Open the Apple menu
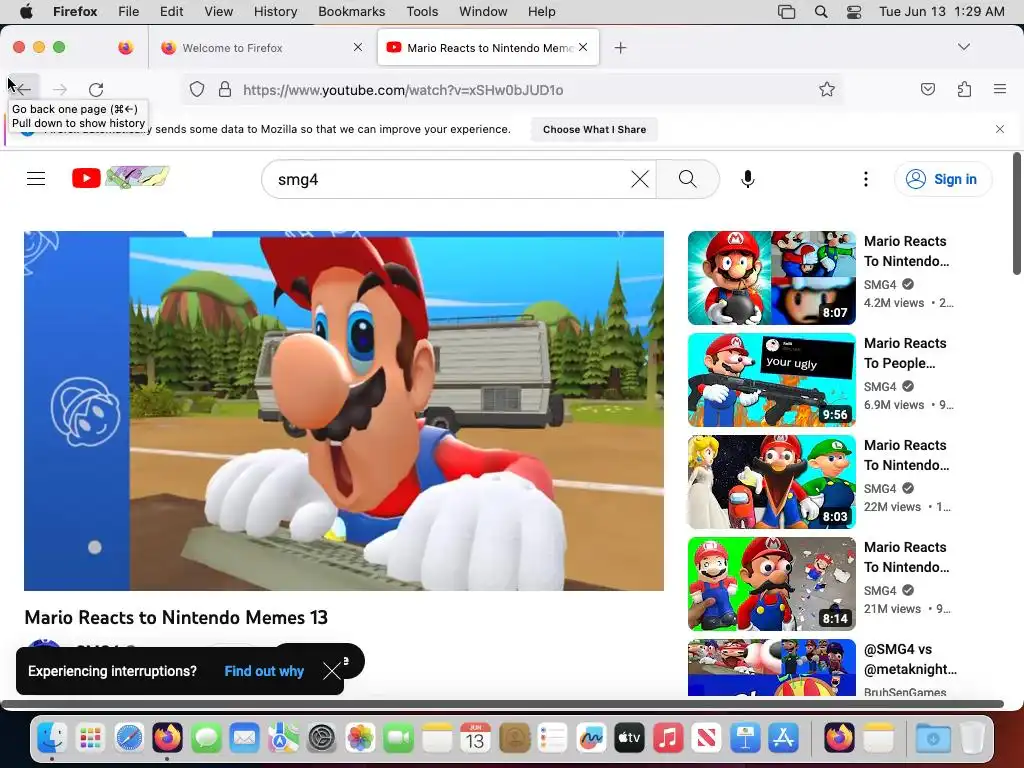Viewport: 1024px width, 768px height. [26, 12]
